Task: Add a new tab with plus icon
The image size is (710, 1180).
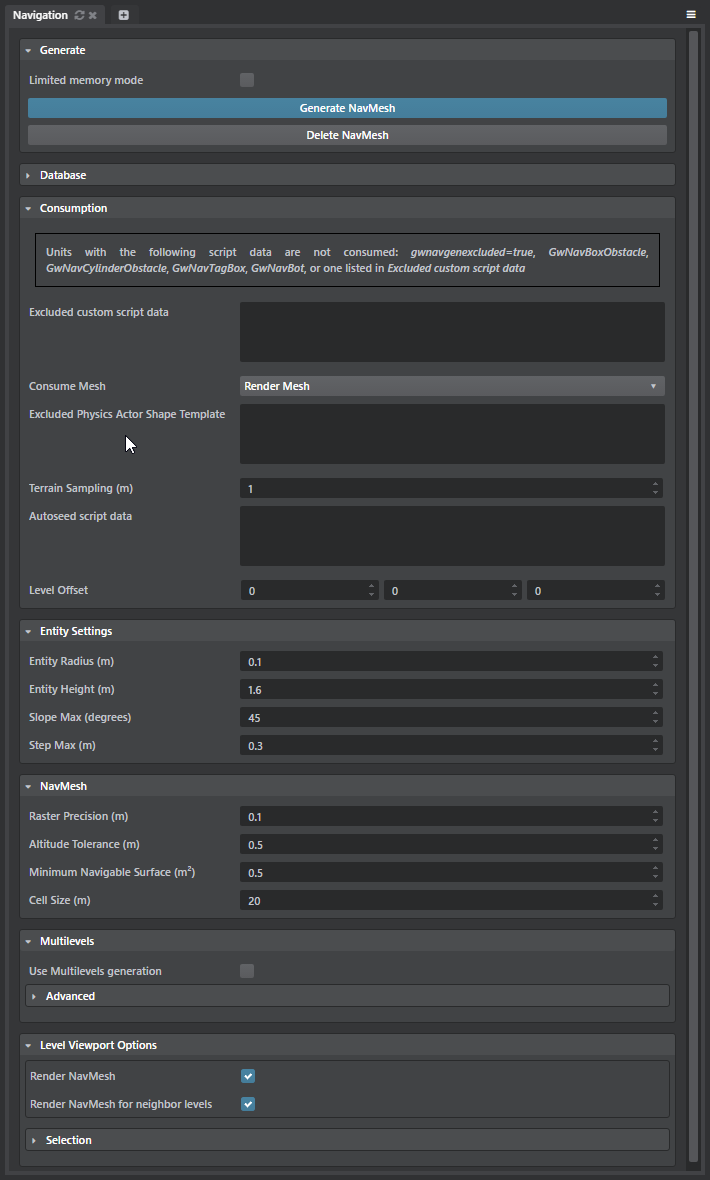Action: point(124,15)
